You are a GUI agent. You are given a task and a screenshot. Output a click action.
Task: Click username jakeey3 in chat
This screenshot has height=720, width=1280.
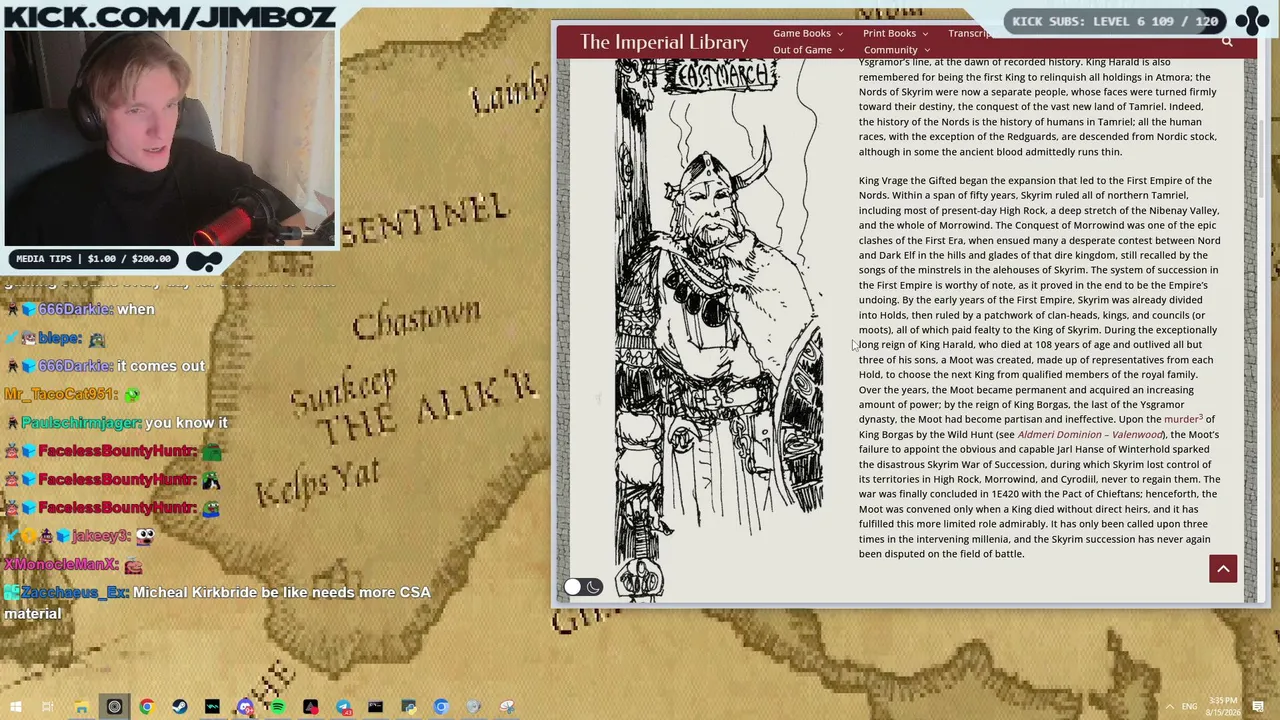[x=100, y=537]
